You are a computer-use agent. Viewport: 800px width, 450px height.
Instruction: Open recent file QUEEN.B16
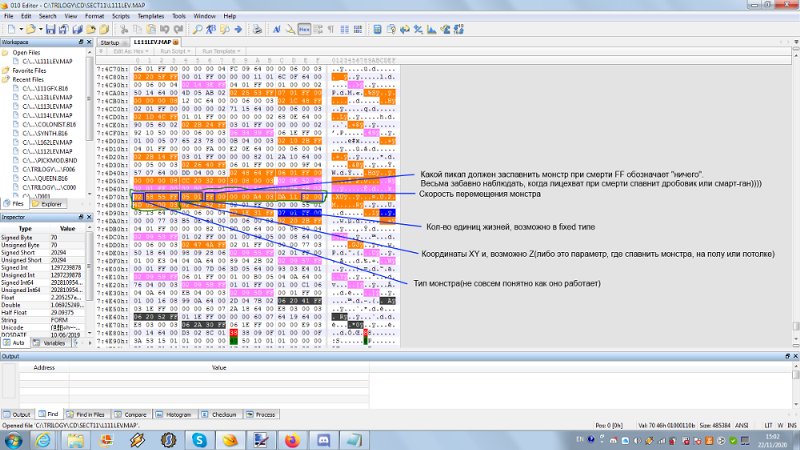(x=45, y=179)
